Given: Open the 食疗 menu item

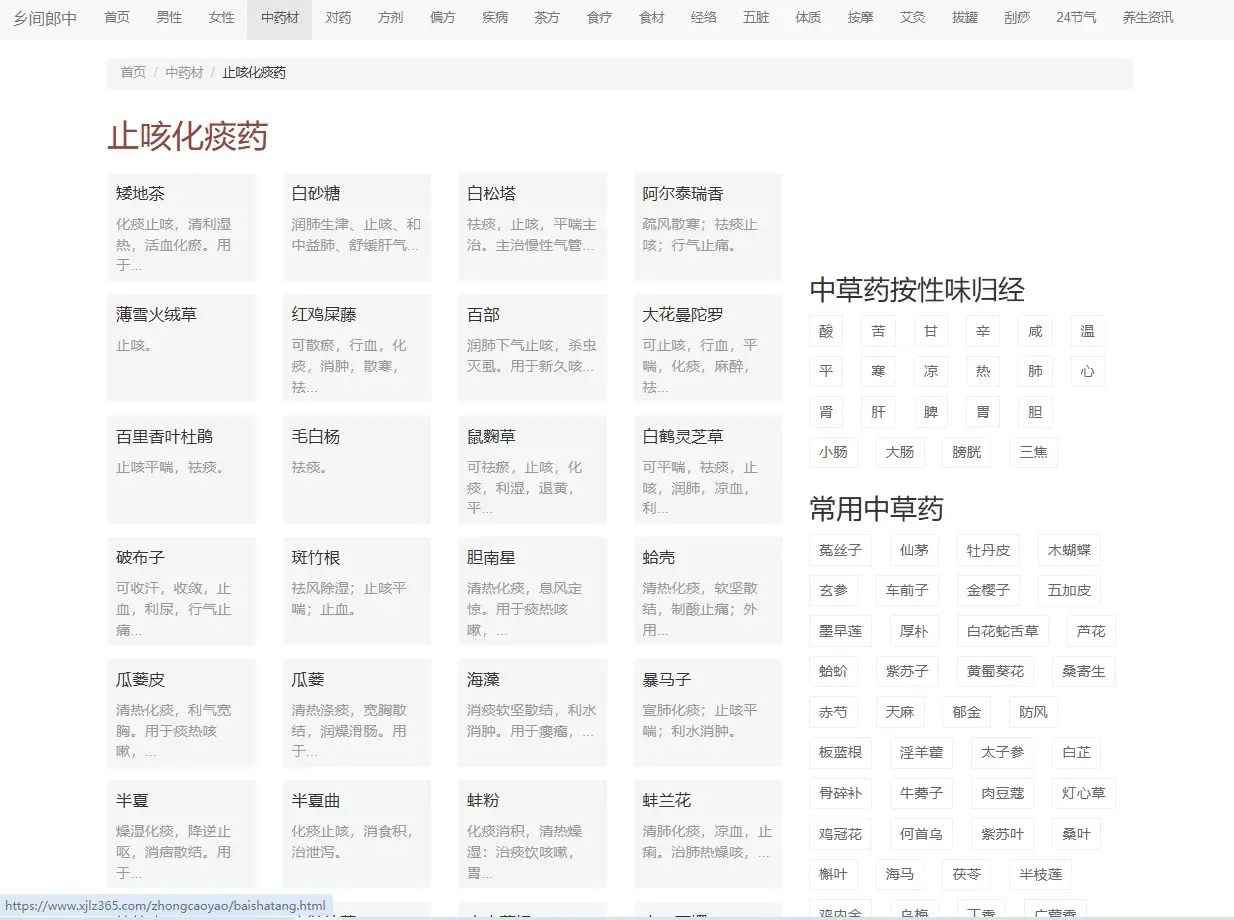Looking at the screenshot, I should tap(598, 17).
